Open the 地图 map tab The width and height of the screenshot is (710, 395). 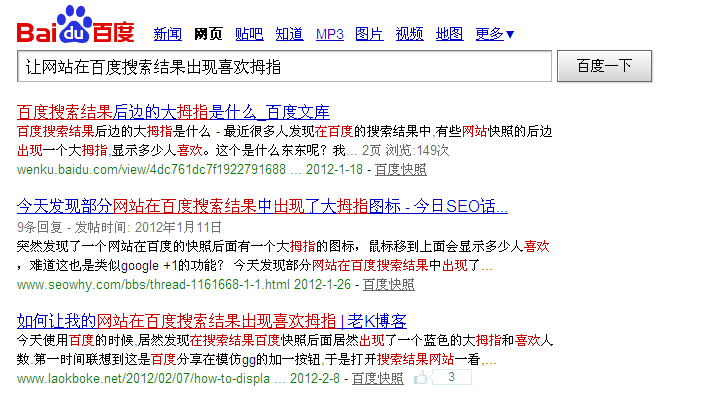(x=449, y=34)
